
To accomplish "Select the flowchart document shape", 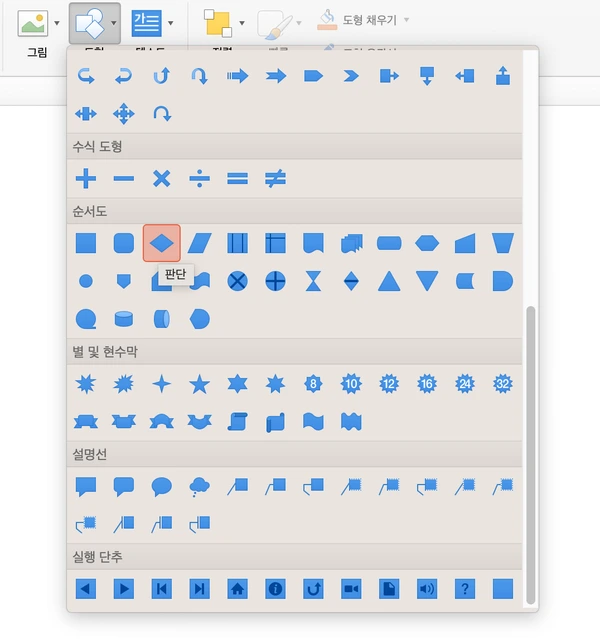I will coord(313,243).
